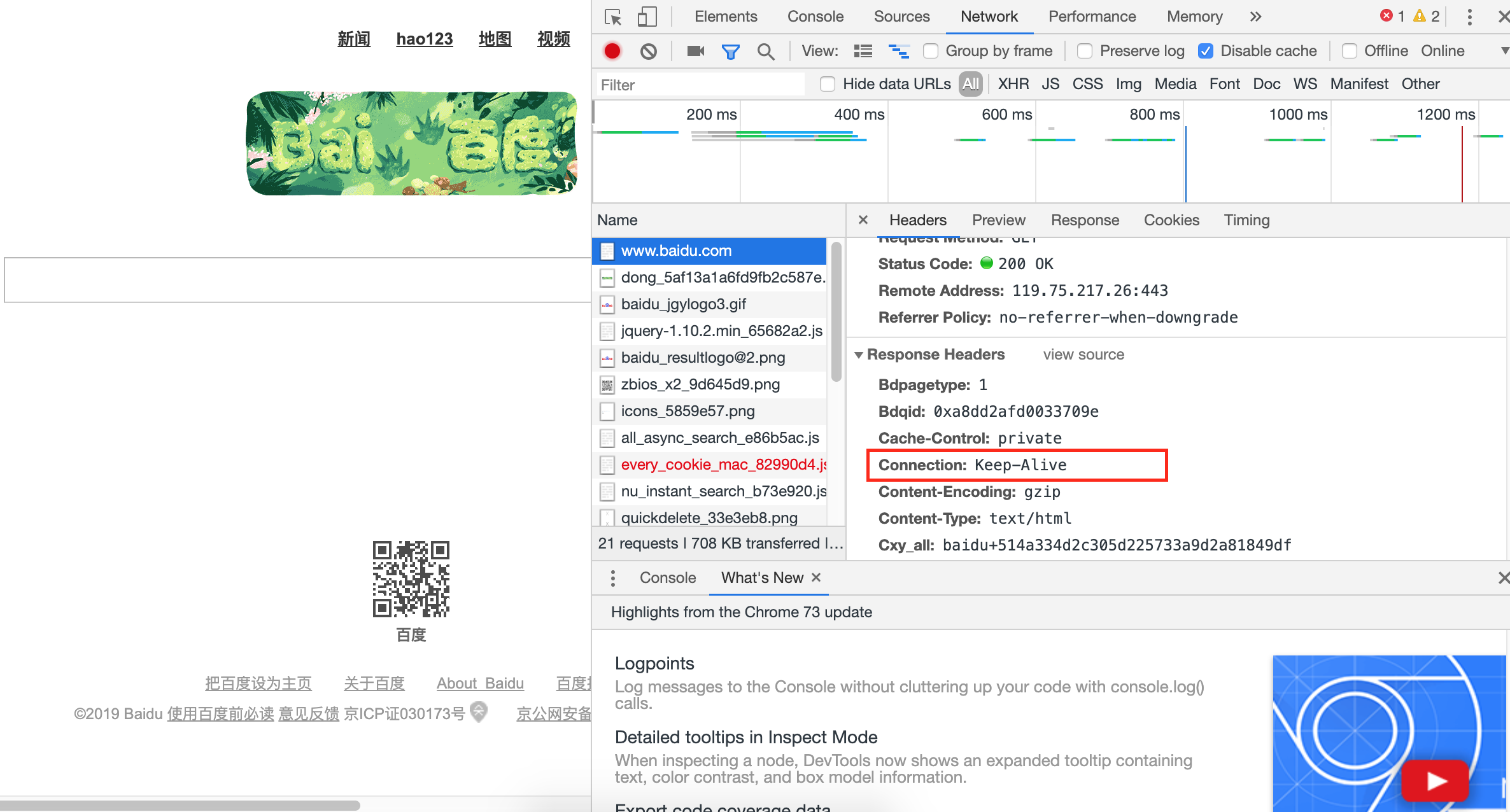The width and height of the screenshot is (1510, 812).
Task: Toggle device toolbar emulation icon
Action: coord(647,17)
